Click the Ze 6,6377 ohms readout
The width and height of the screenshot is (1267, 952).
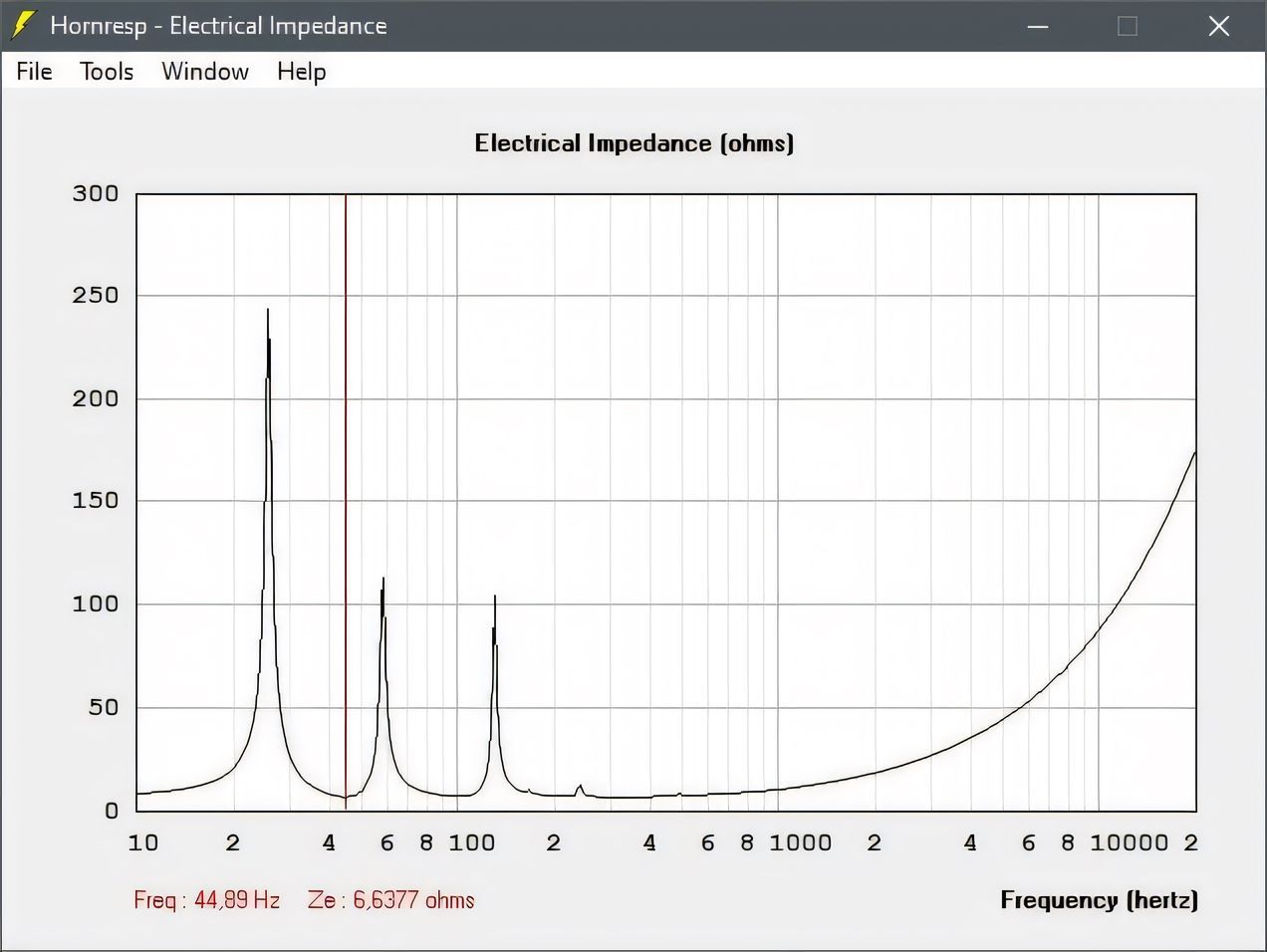pyautogui.click(x=390, y=900)
